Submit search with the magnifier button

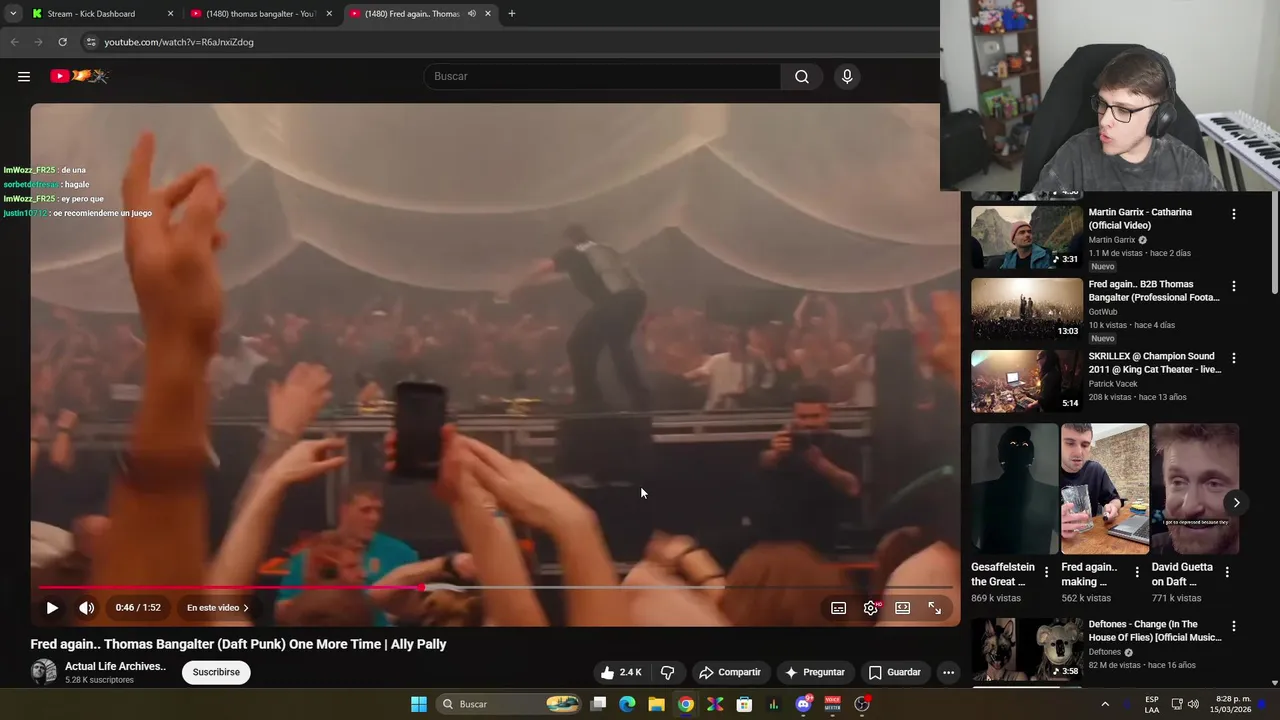pyautogui.click(x=802, y=76)
